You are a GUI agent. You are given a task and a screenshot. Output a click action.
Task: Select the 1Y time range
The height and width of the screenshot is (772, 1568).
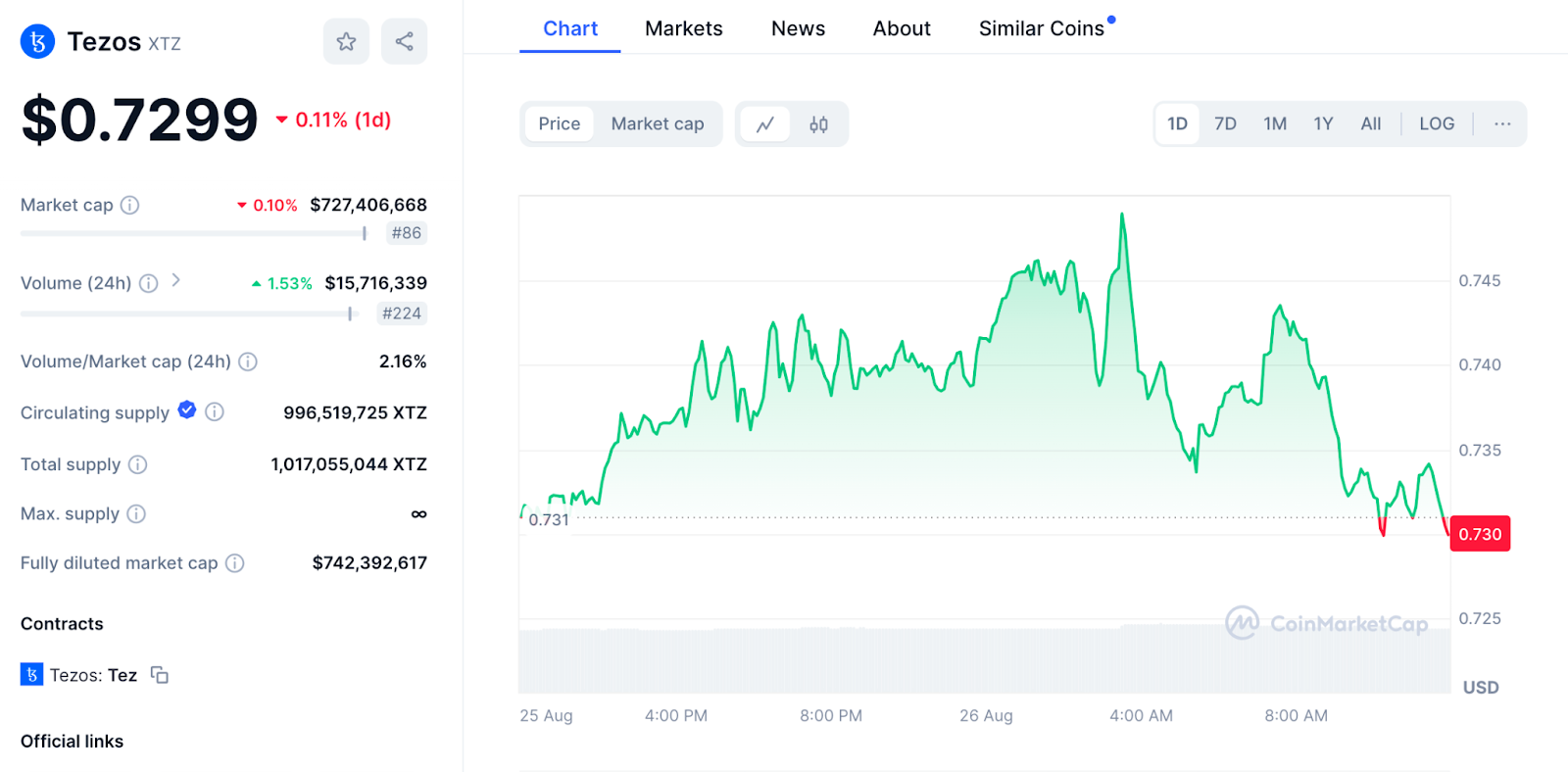click(x=1323, y=124)
